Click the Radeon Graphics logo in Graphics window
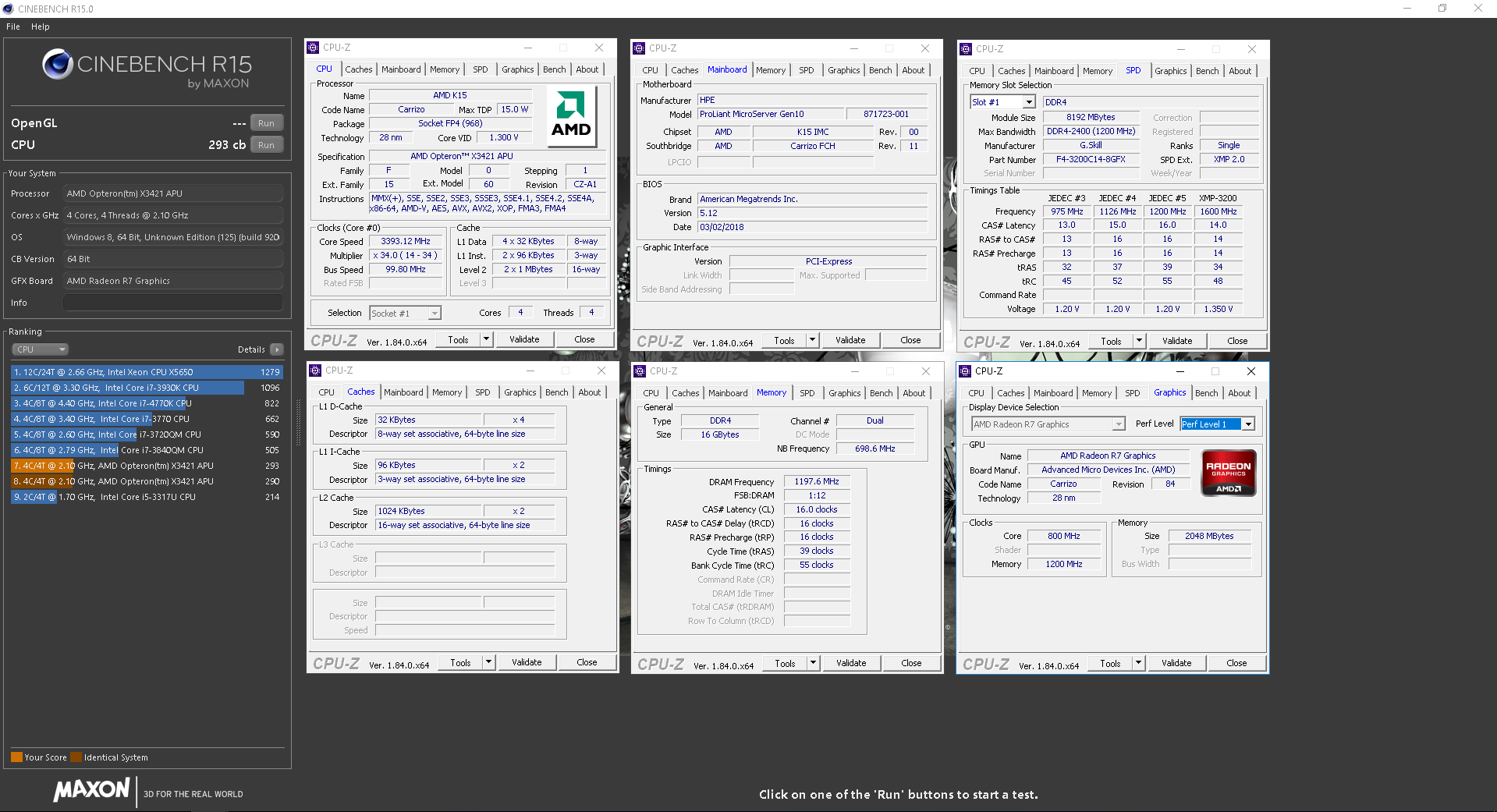The height and width of the screenshot is (812, 1497). pos(1229,473)
